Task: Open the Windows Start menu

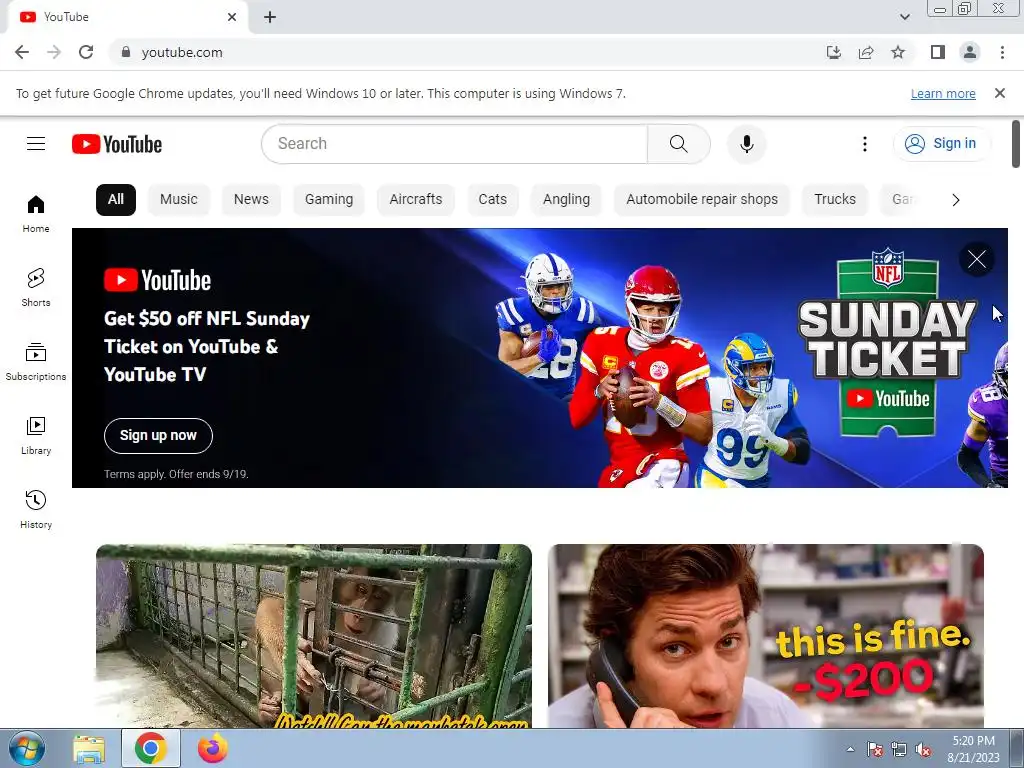Action: pyautogui.click(x=26, y=748)
